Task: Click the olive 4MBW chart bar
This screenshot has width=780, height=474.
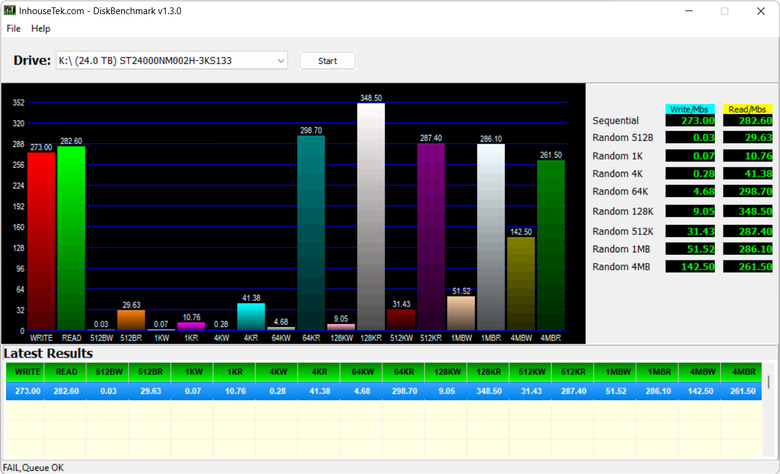Action: click(521, 284)
